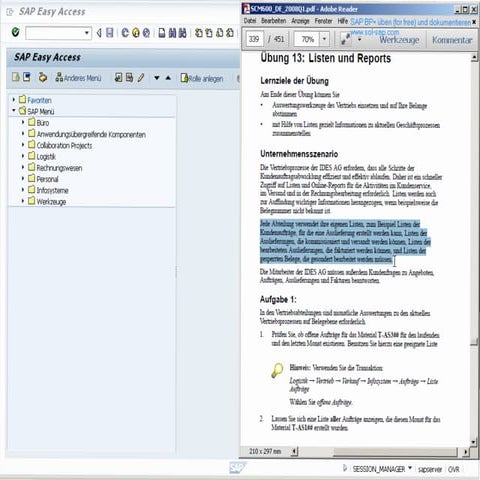Click the User Menu icon

pos(16,77)
